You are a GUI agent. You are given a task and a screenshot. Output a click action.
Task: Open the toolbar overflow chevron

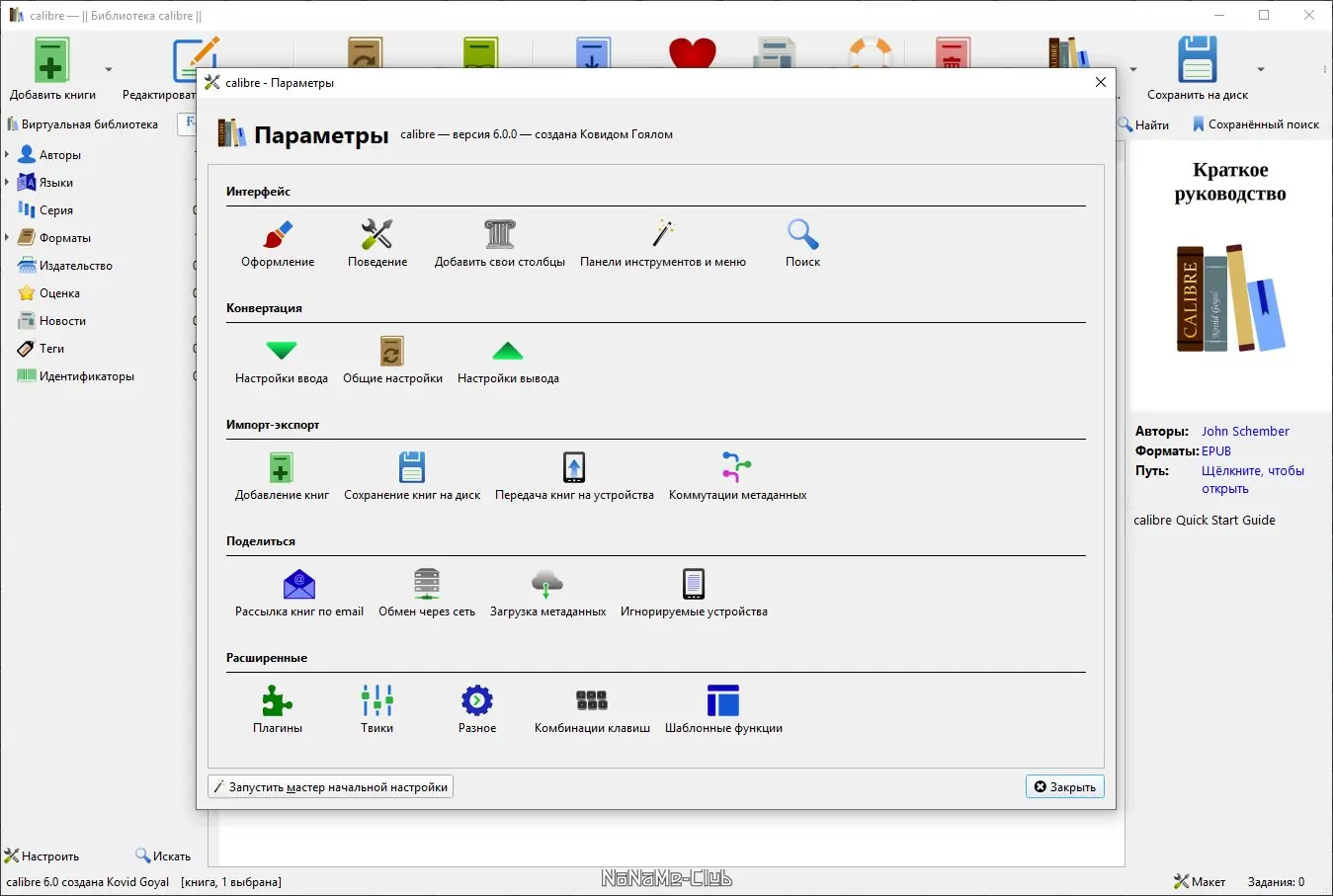[x=1325, y=69]
